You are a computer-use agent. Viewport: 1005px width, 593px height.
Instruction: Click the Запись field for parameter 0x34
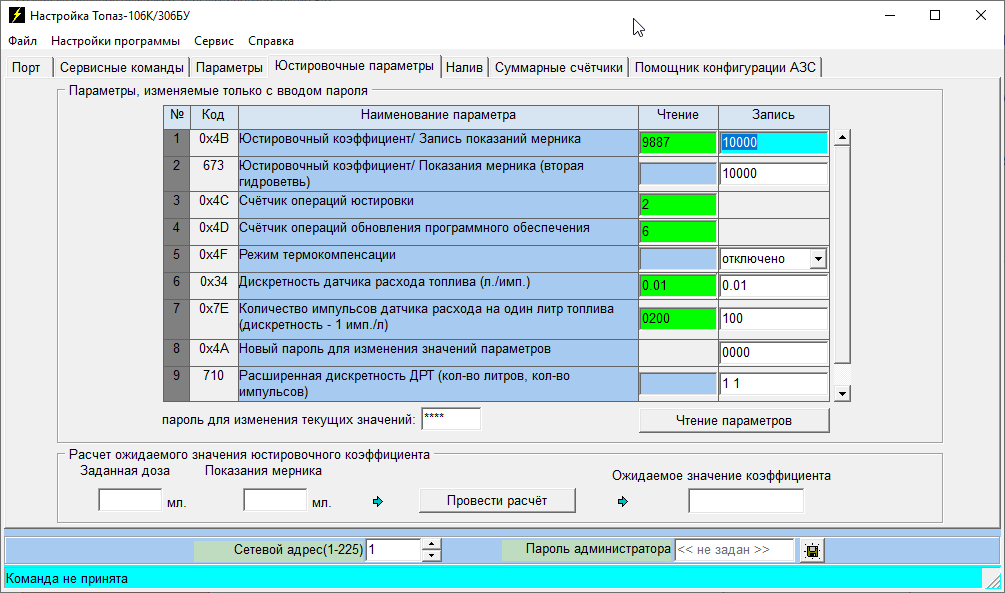tap(774, 286)
